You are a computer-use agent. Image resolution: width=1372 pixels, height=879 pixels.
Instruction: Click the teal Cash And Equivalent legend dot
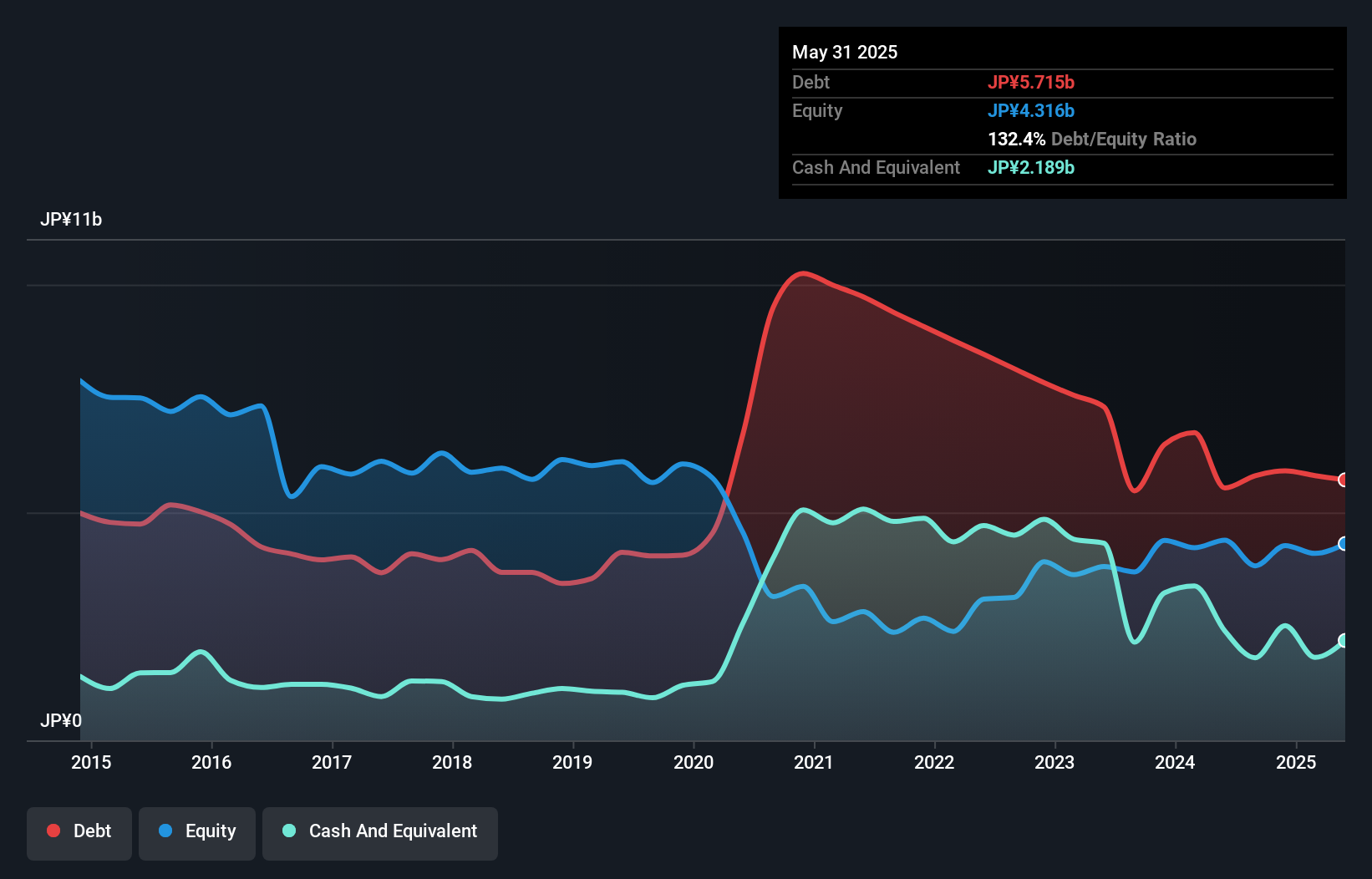(287, 831)
